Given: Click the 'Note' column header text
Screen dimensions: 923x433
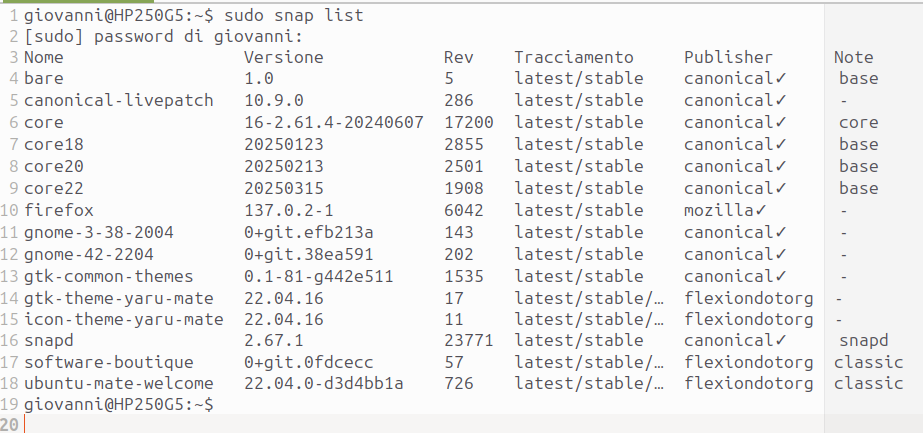Looking at the screenshot, I should 854,57.
